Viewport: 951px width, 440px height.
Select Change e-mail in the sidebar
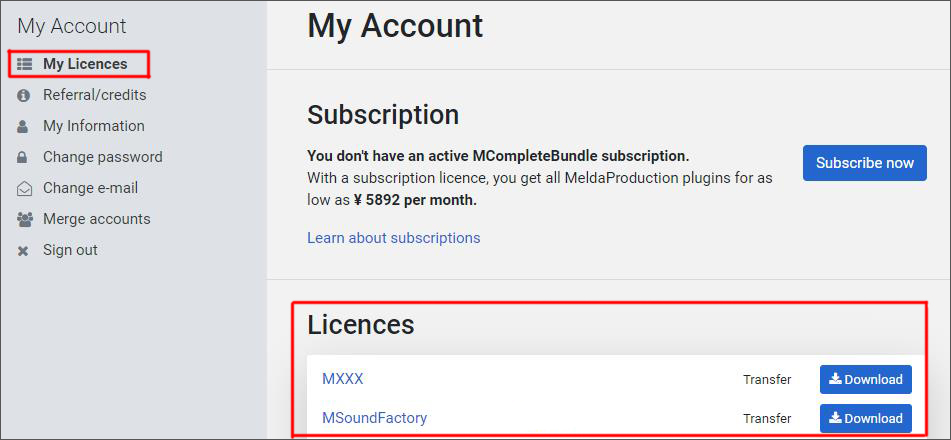90,188
